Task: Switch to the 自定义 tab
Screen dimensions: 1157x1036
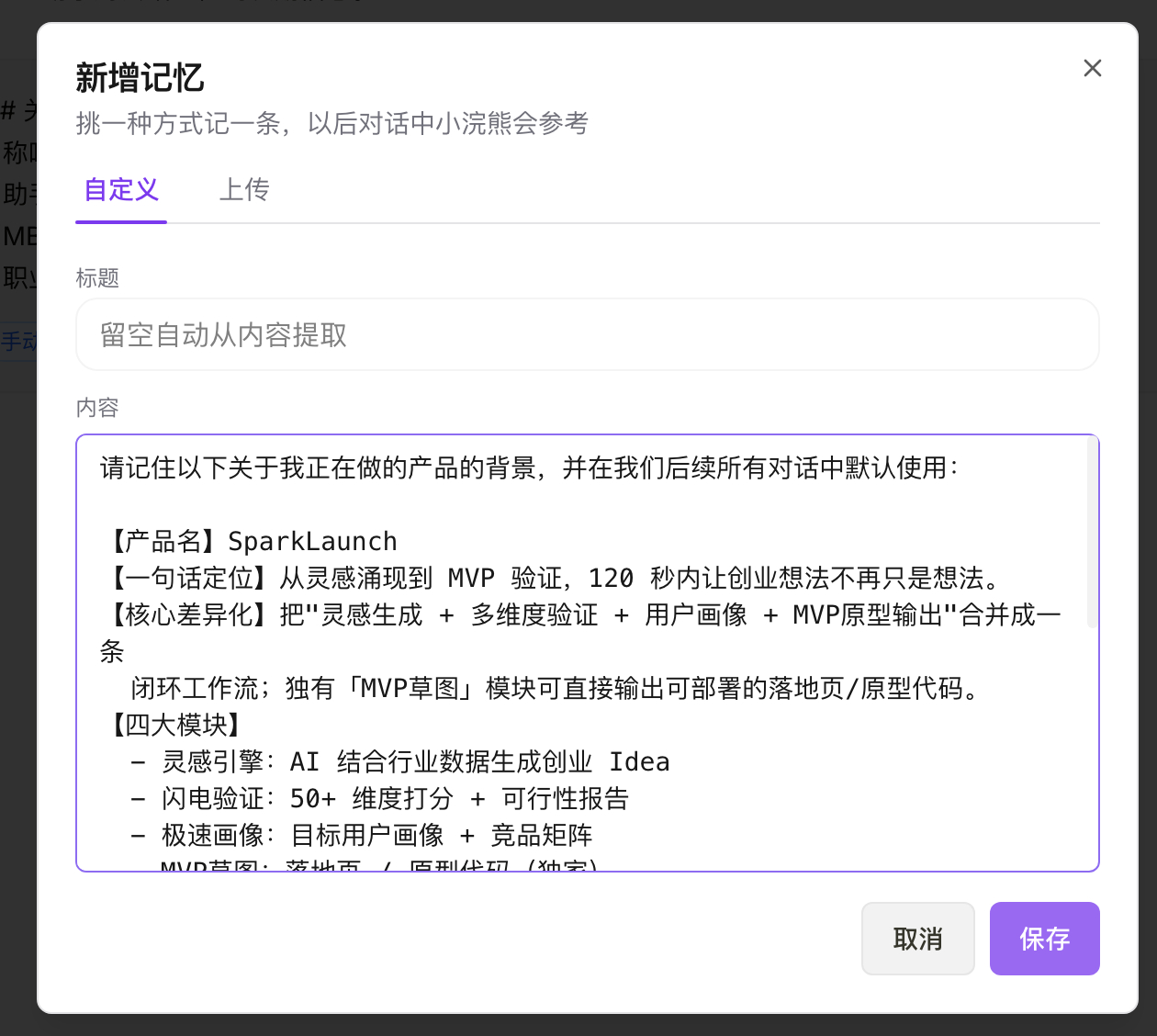Action: (x=121, y=190)
